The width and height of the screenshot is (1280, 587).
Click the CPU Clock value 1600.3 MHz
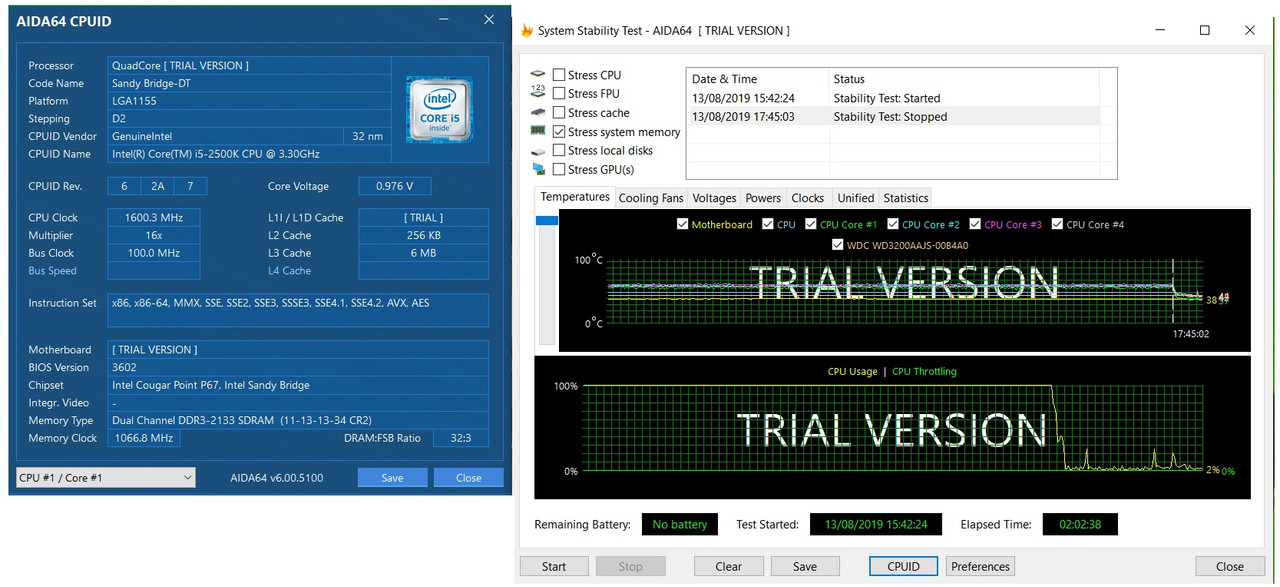[x=154, y=217]
